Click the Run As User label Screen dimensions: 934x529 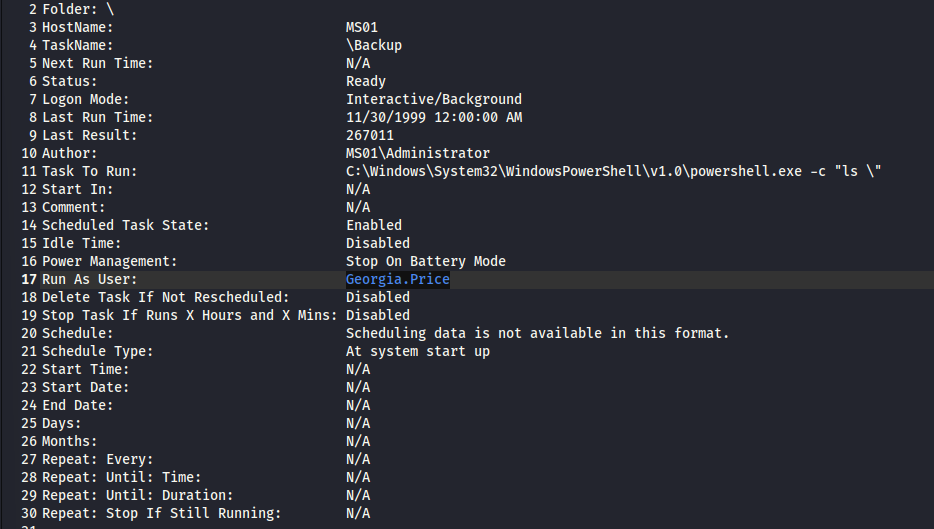point(90,280)
